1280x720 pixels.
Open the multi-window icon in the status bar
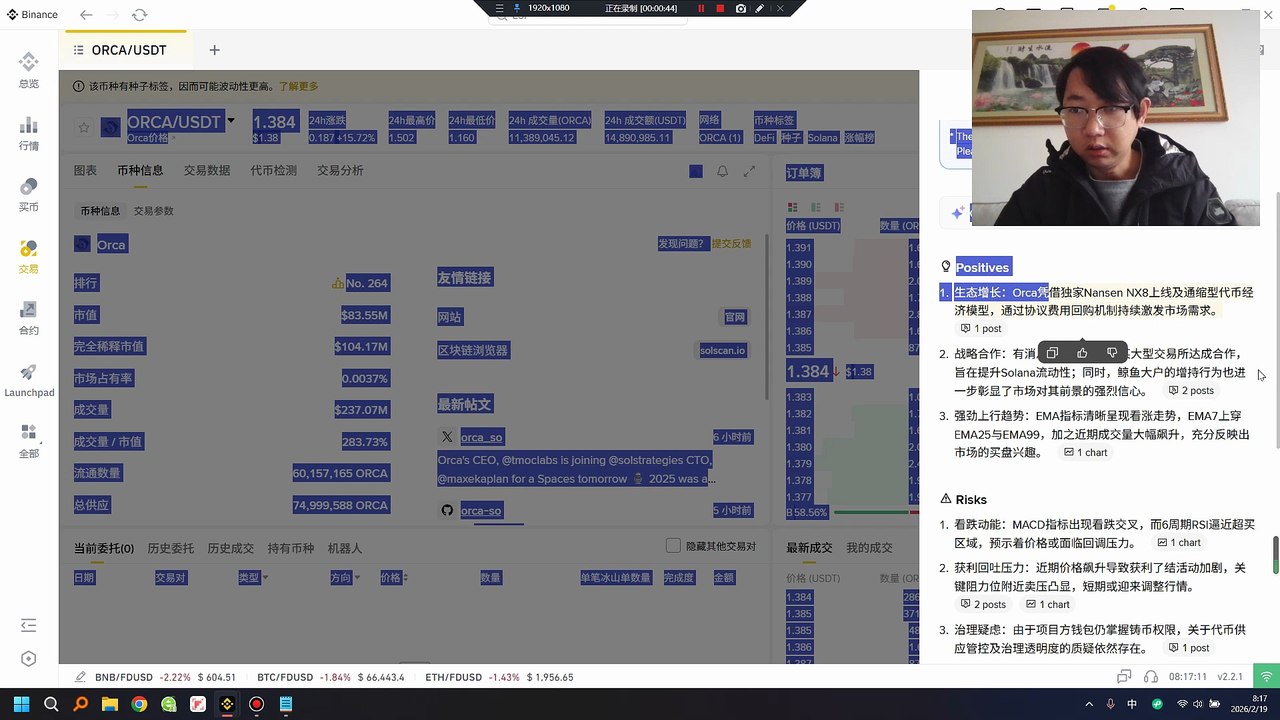point(1124,677)
